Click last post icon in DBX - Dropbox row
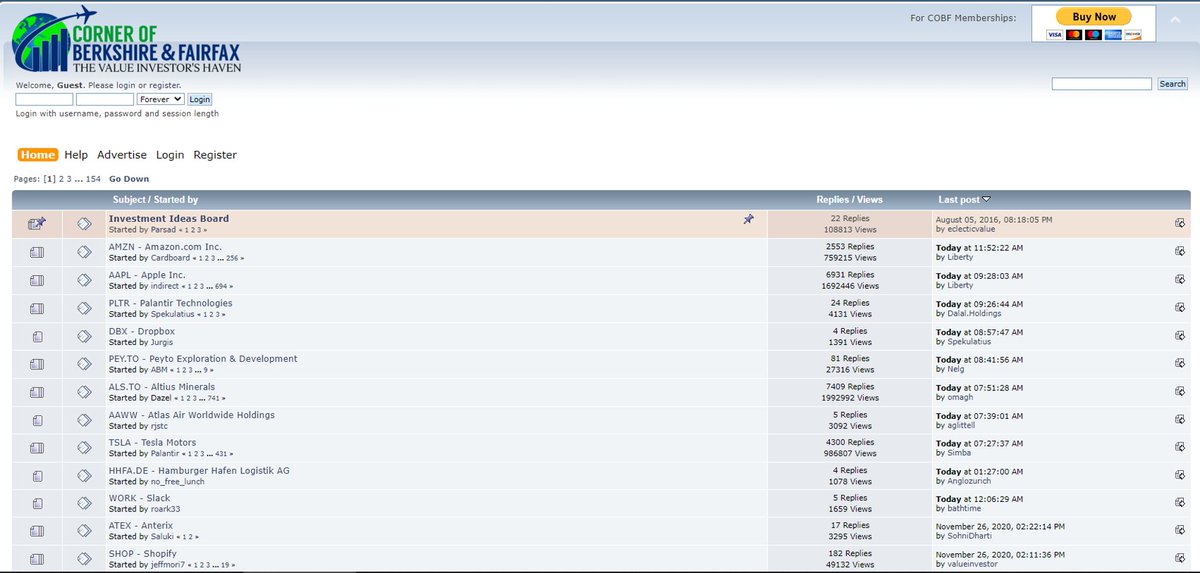Screen dimensions: 1200x573 [1180, 335]
